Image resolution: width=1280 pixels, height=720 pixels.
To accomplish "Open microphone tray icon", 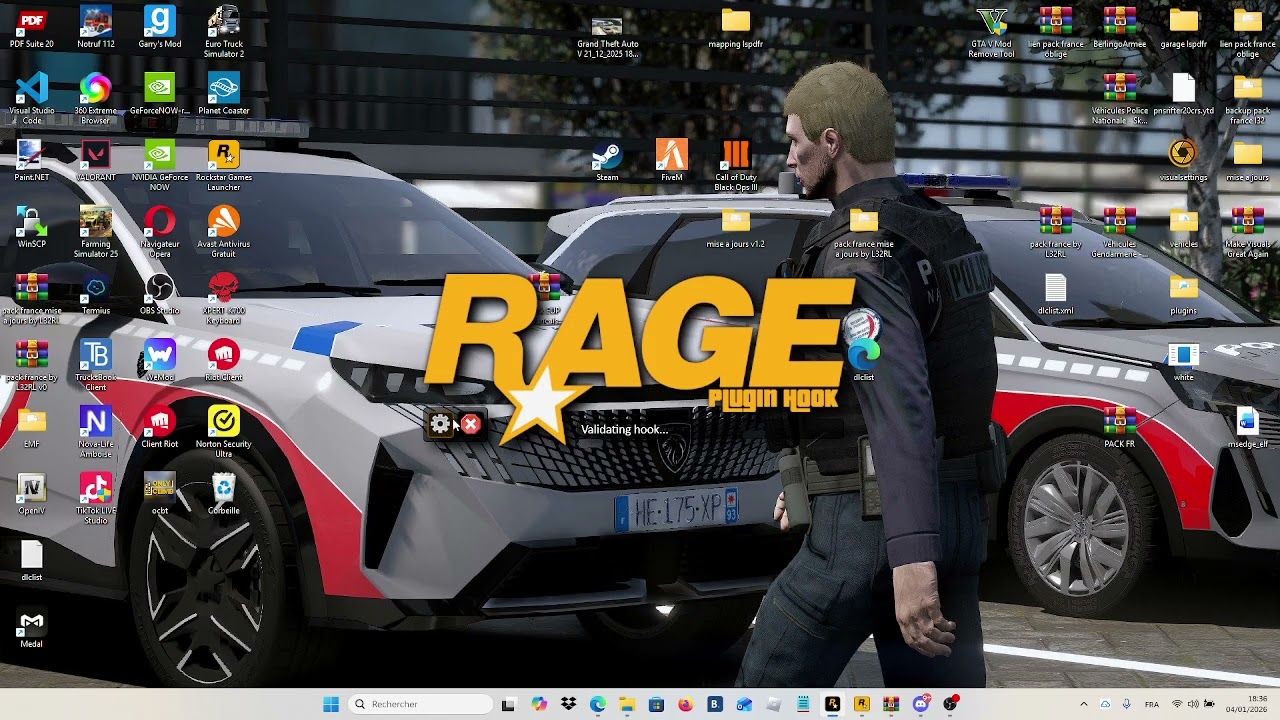I will point(1127,704).
